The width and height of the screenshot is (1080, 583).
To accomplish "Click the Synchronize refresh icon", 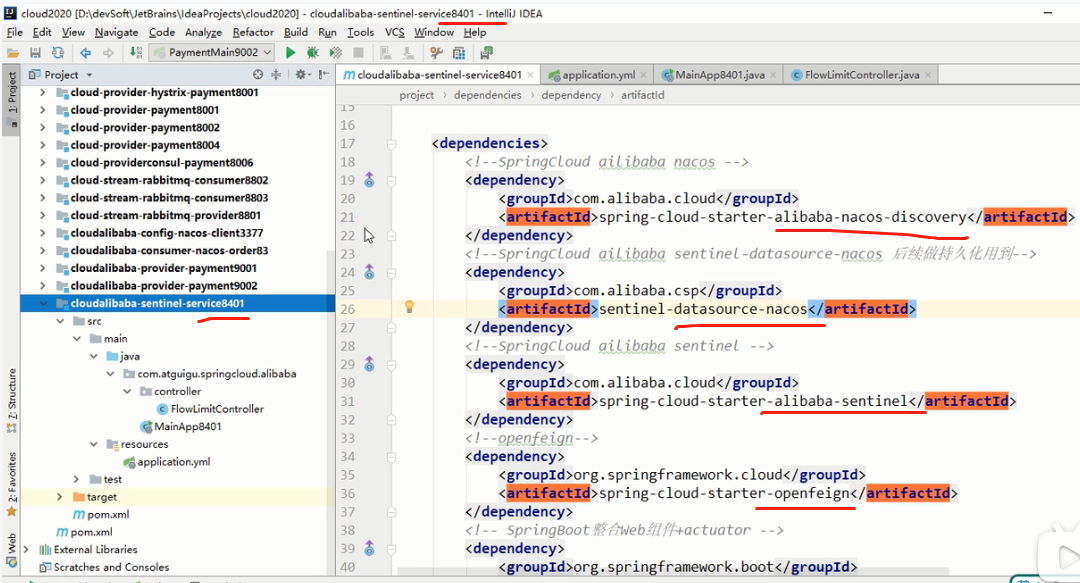I will point(59,52).
